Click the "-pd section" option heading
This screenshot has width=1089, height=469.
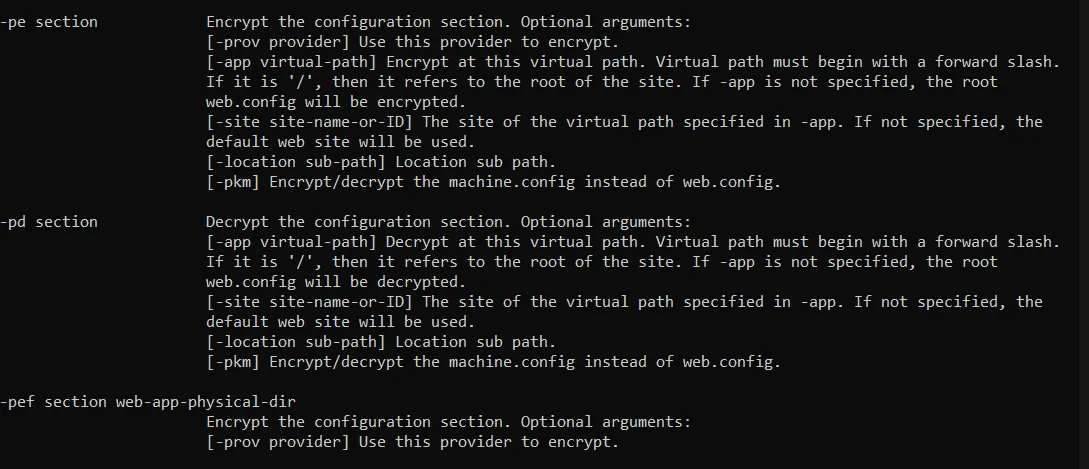49,222
